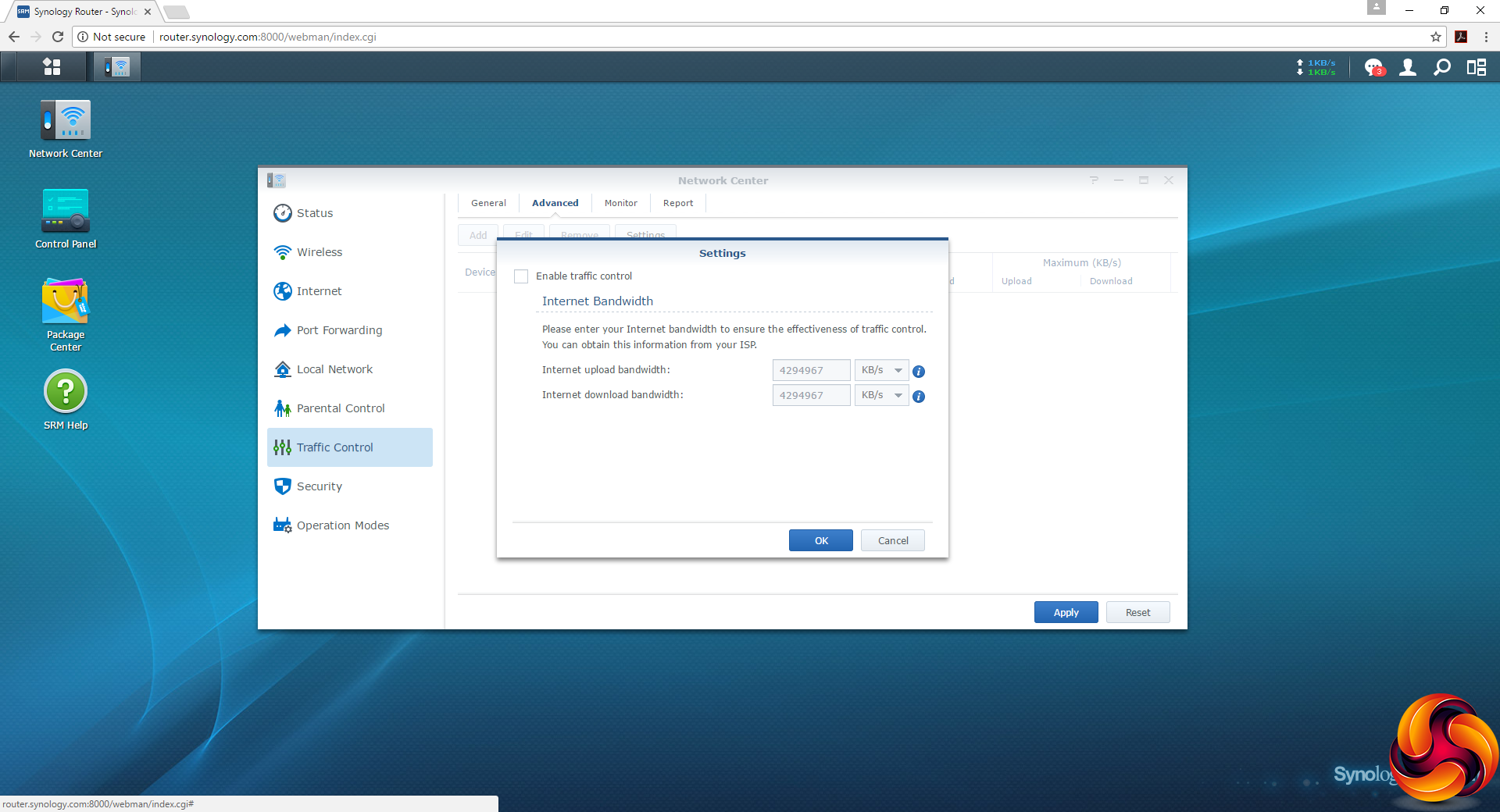Bookmark this page with the star icon
Image resolution: width=1500 pixels, height=812 pixels.
[x=1436, y=37]
